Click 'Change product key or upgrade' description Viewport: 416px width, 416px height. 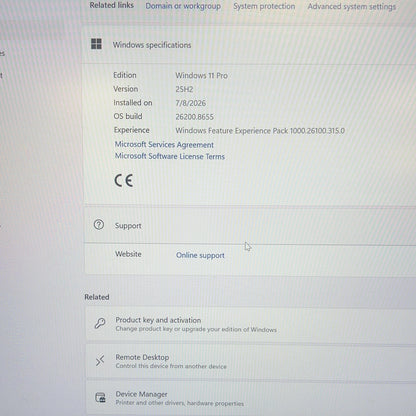[196, 329]
